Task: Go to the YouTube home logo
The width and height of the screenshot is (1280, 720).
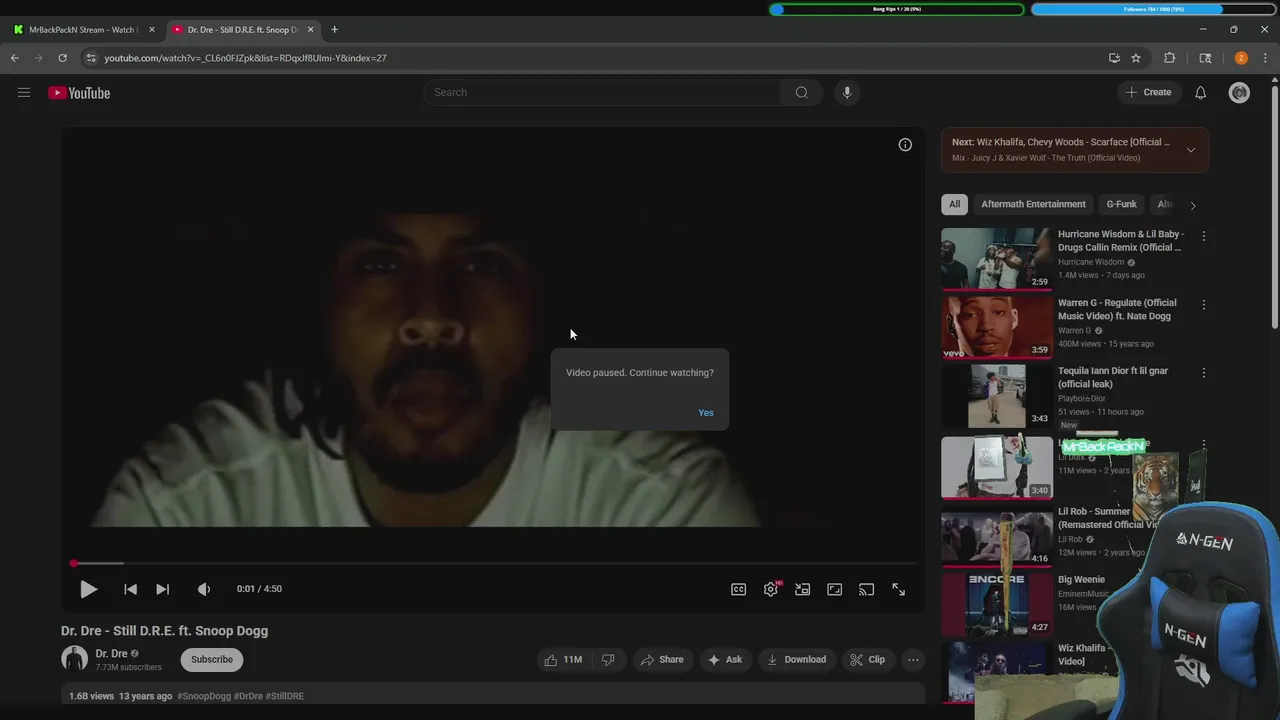Action: [79, 93]
